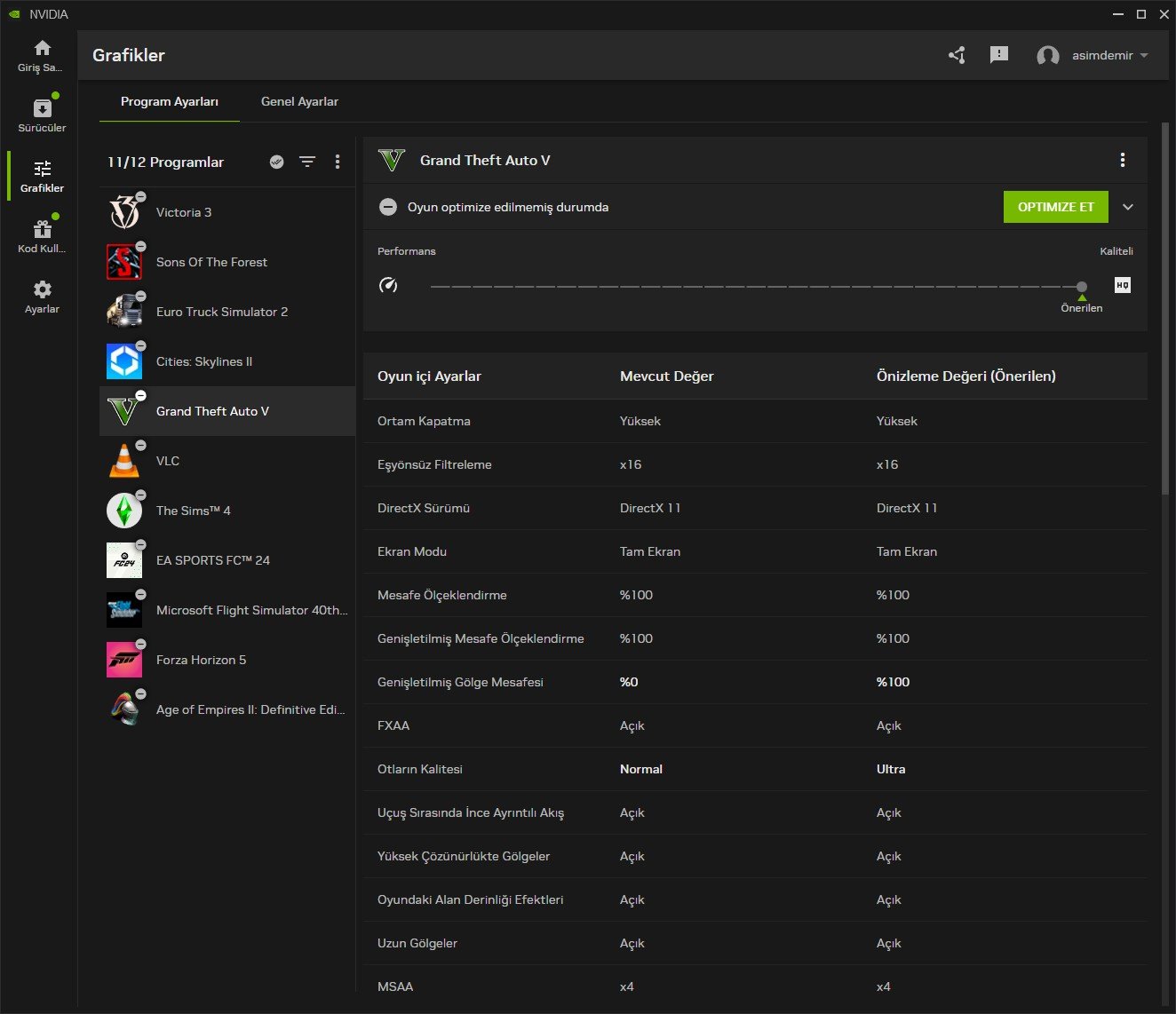Click the share icon in header
The image size is (1176, 1014).
point(957,55)
